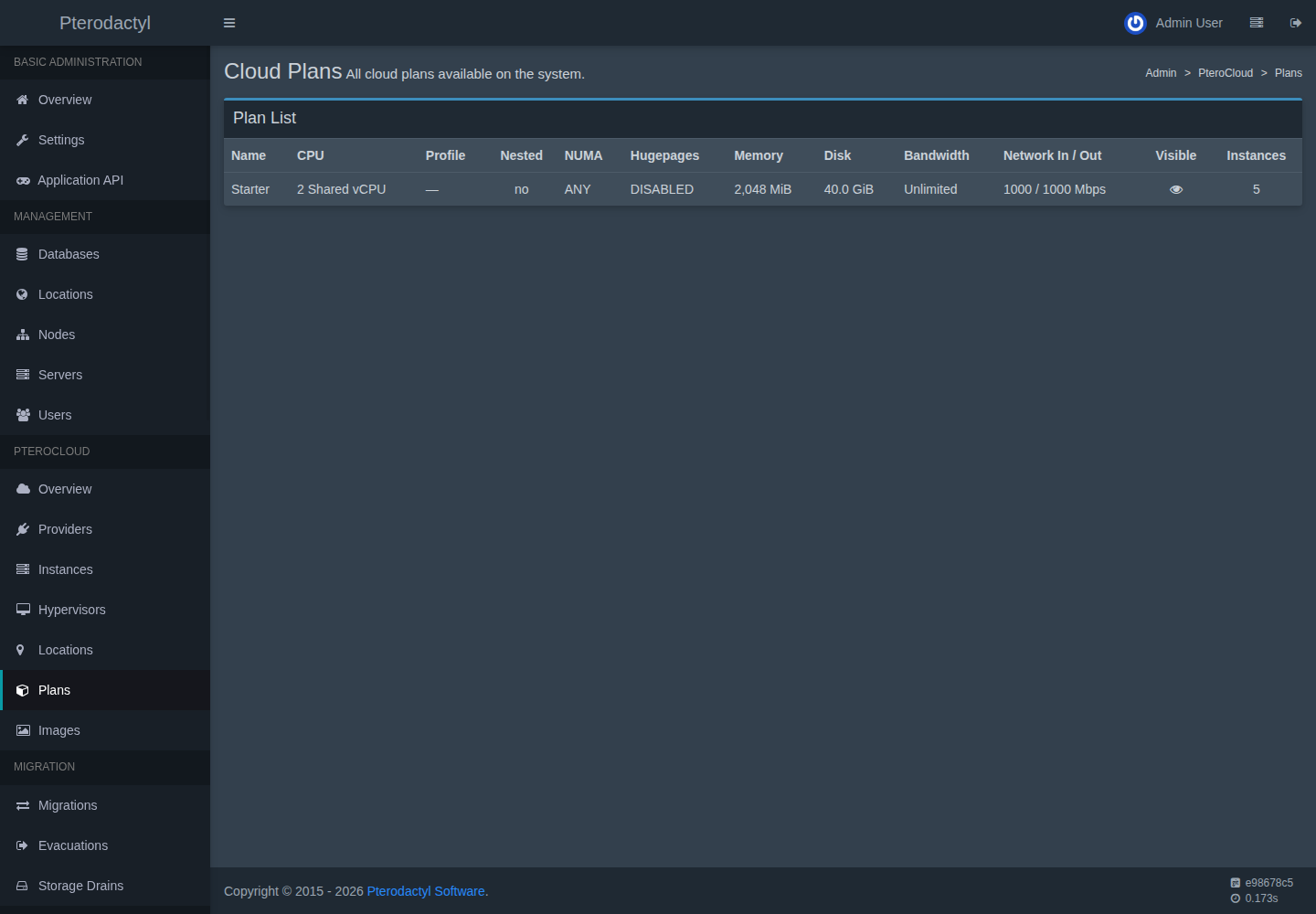Click the commit hash icon in footer
Viewport: 1316px width, 914px height.
[x=1236, y=883]
